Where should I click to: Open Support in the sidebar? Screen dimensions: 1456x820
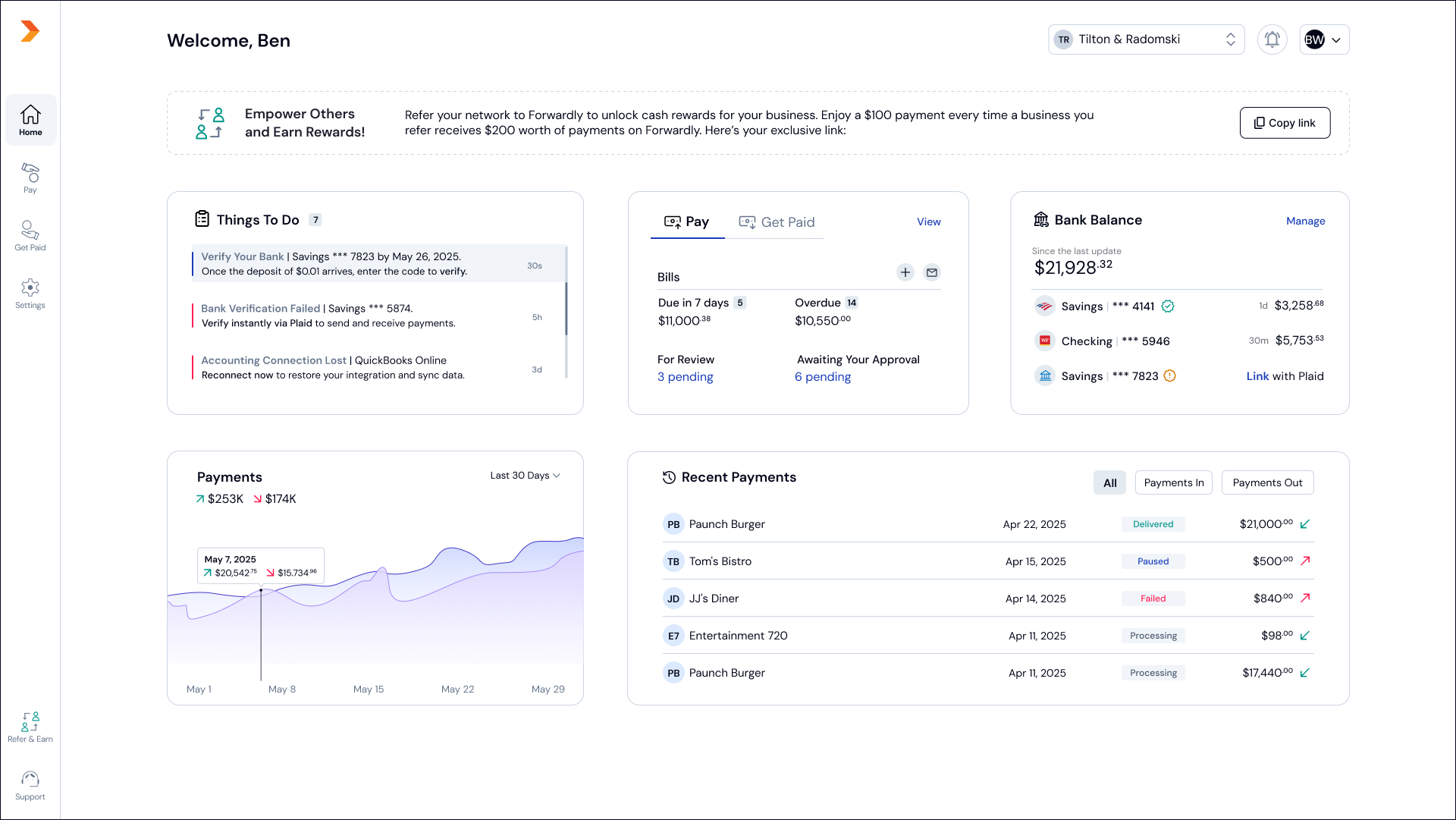(x=30, y=785)
